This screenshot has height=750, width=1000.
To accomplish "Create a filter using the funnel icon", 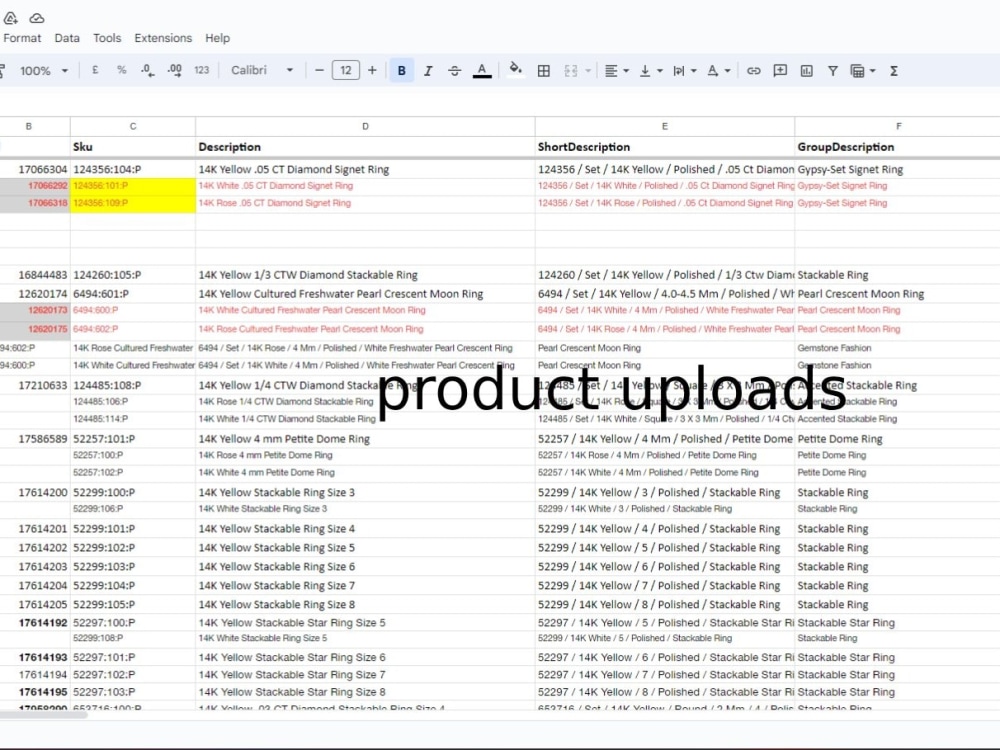I will (832, 71).
